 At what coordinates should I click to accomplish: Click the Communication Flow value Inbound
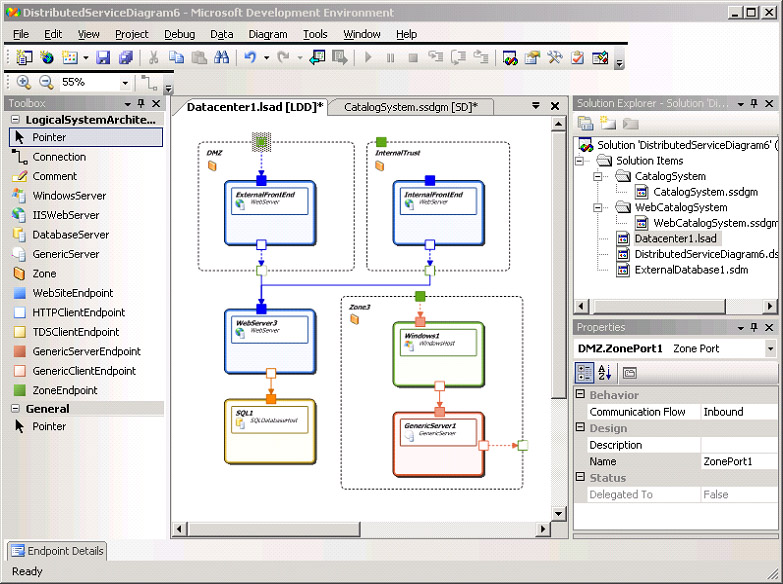(x=739, y=412)
